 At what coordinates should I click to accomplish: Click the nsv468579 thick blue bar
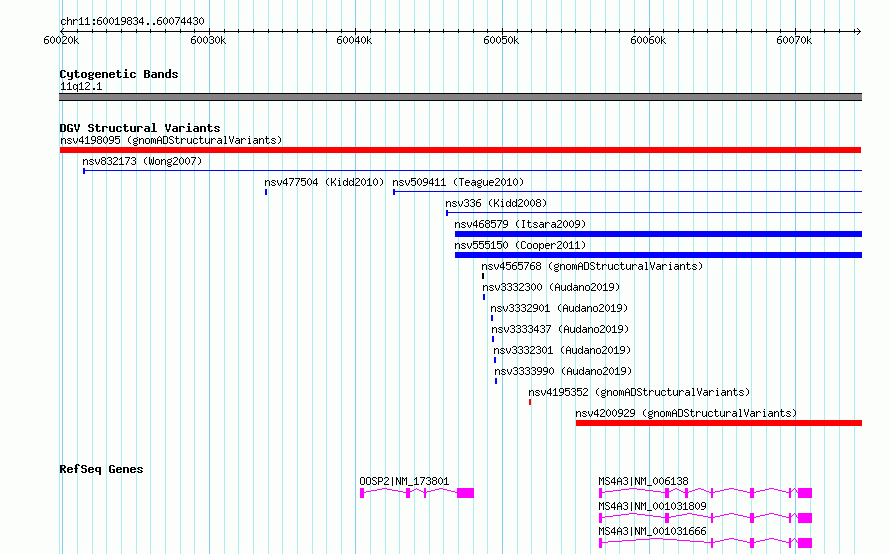pos(658,234)
